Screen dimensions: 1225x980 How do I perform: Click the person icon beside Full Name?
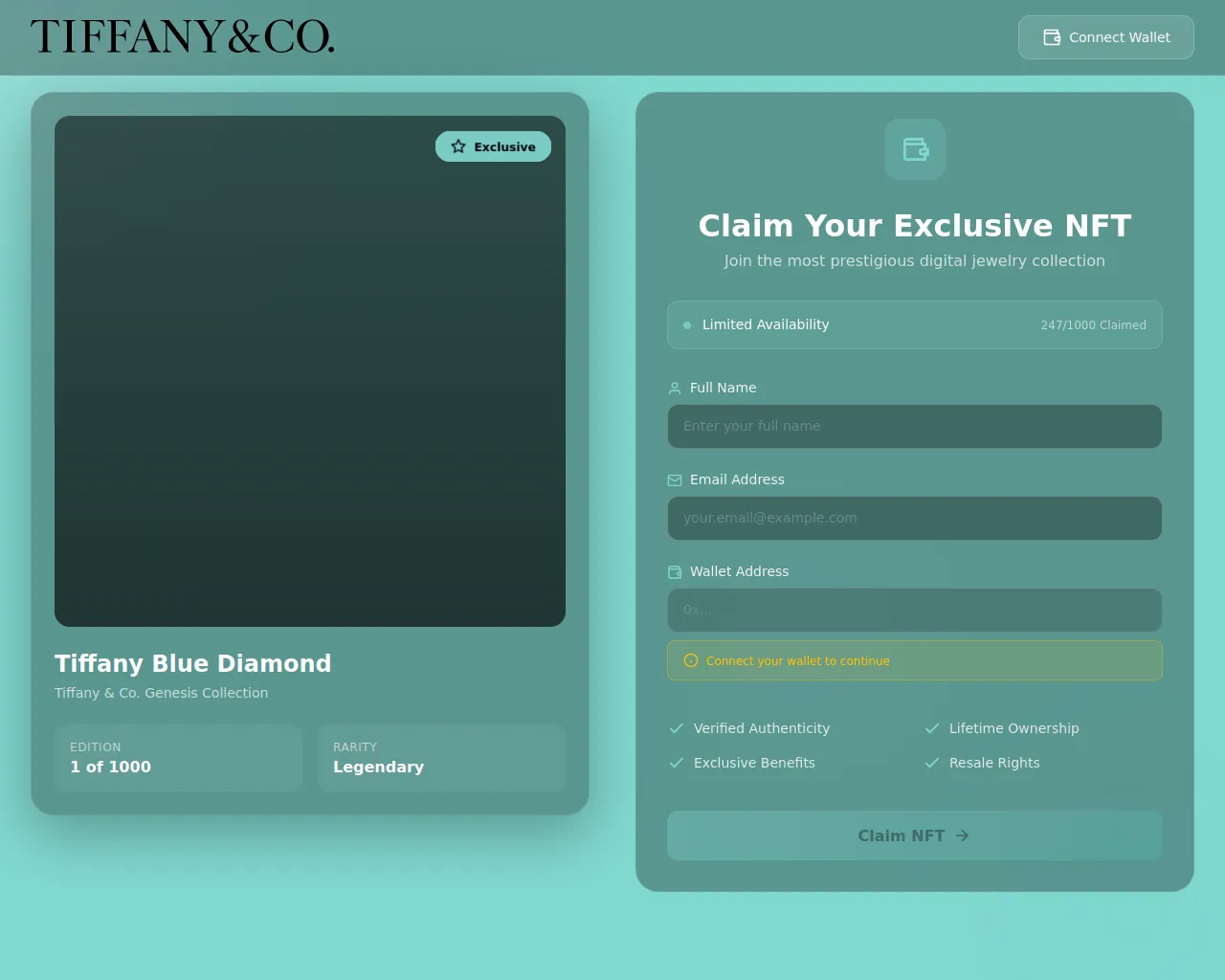click(675, 388)
